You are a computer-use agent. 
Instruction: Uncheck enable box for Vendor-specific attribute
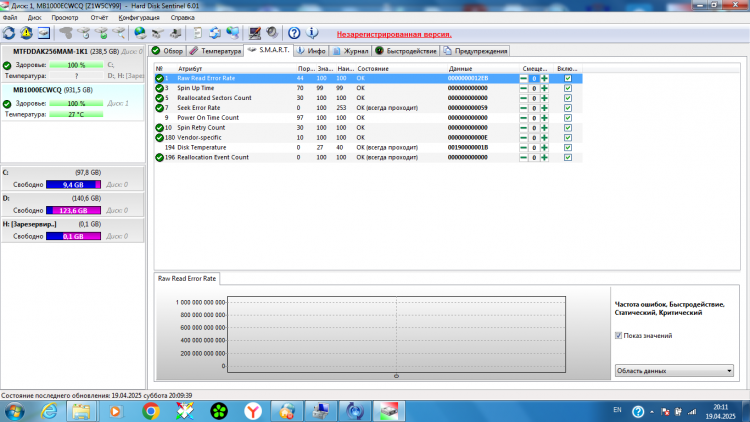pyautogui.click(x=568, y=138)
